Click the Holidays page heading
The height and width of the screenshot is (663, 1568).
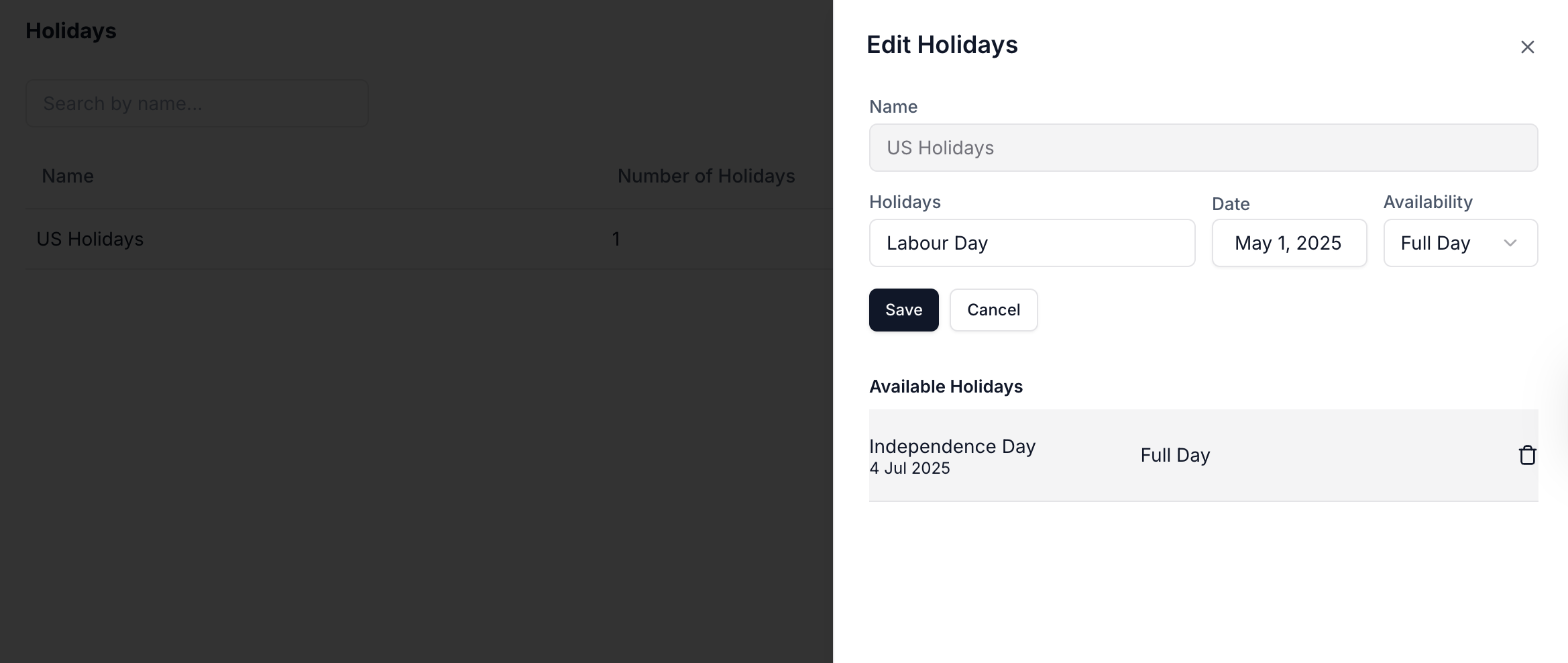tap(71, 31)
